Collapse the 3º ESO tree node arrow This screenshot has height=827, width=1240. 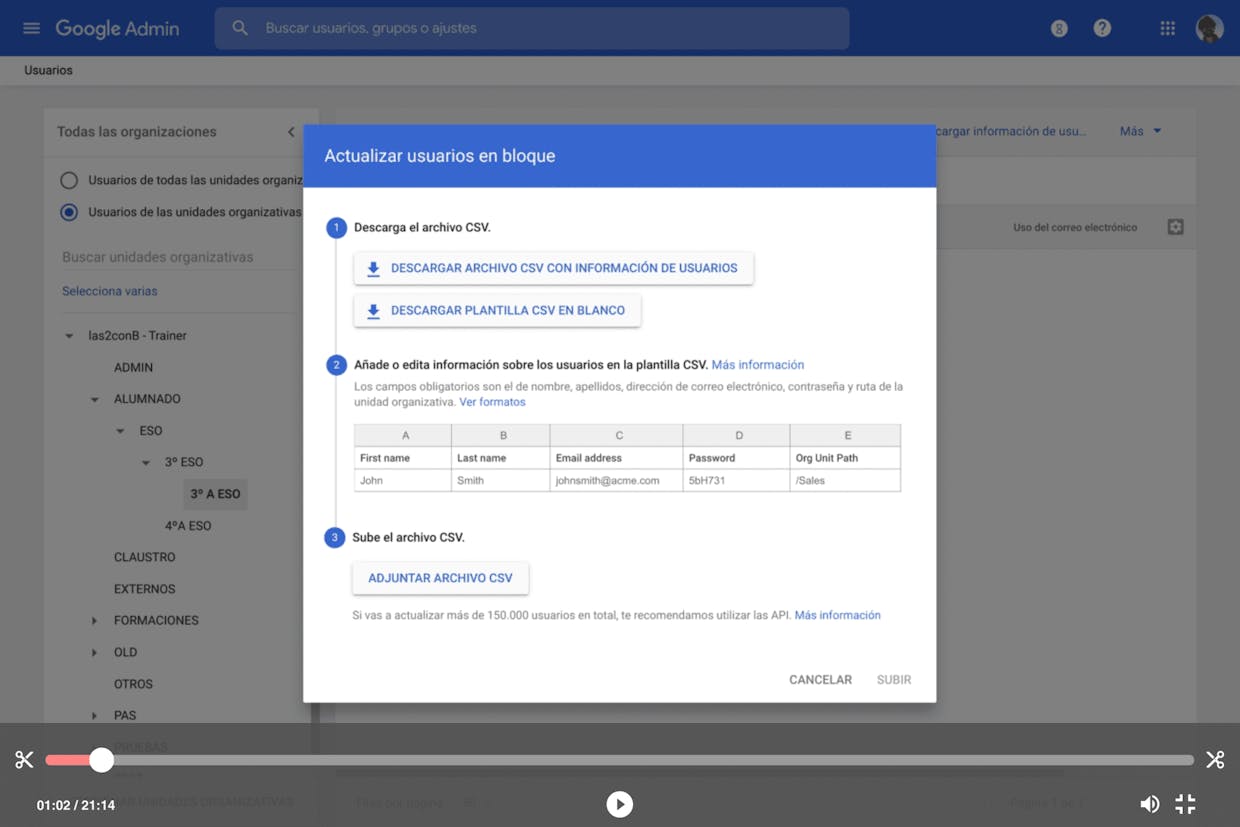(x=146, y=462)
